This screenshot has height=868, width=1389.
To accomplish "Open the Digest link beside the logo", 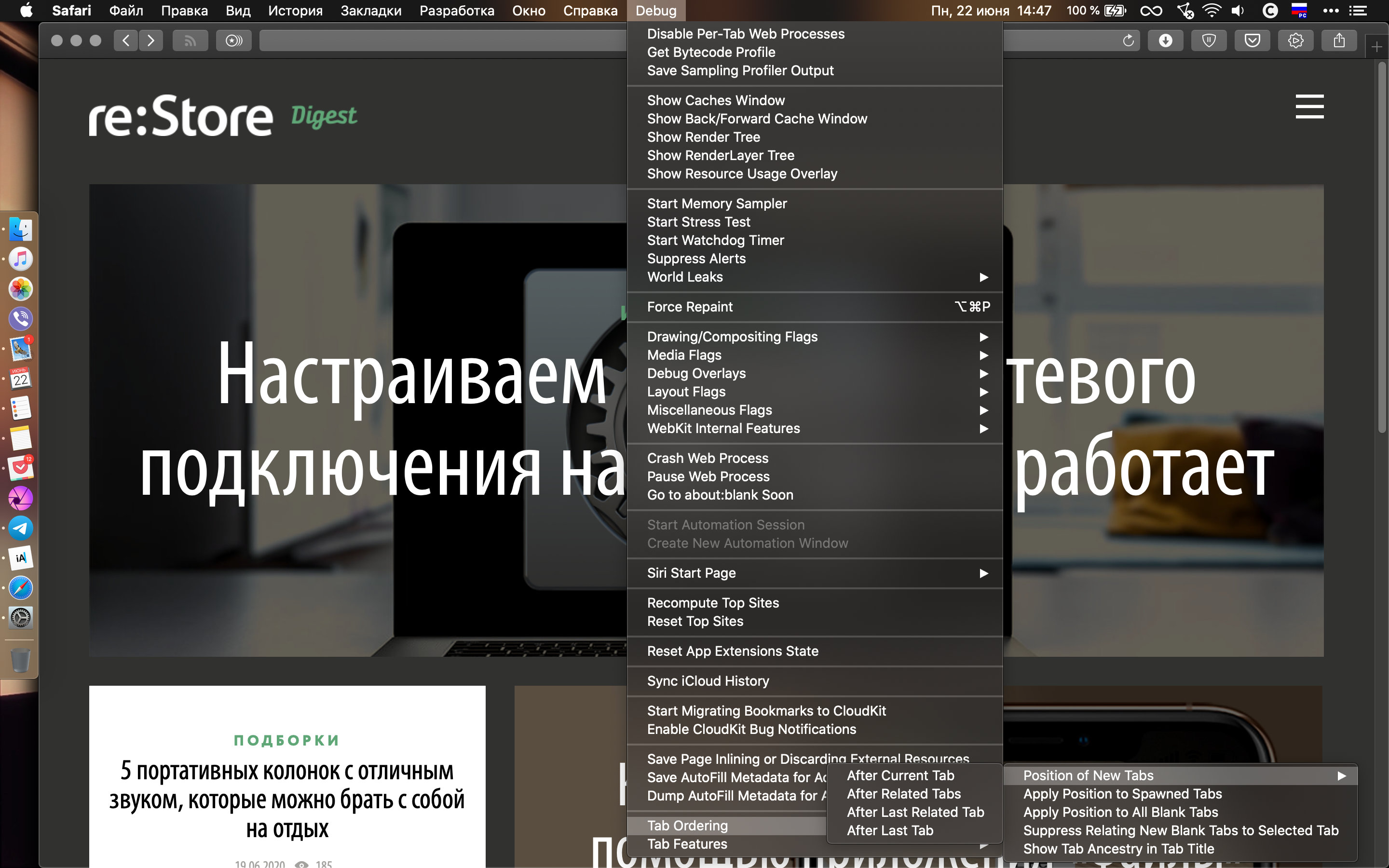I will click(324, 116).
